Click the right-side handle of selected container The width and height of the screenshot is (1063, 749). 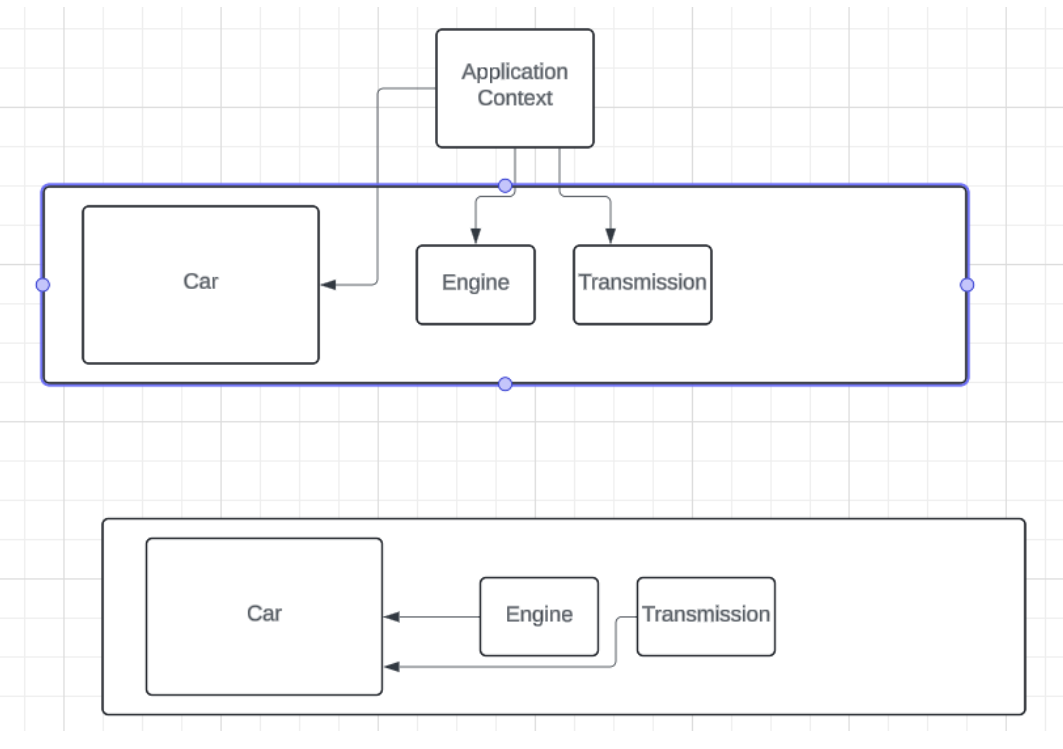pos(967,285)
